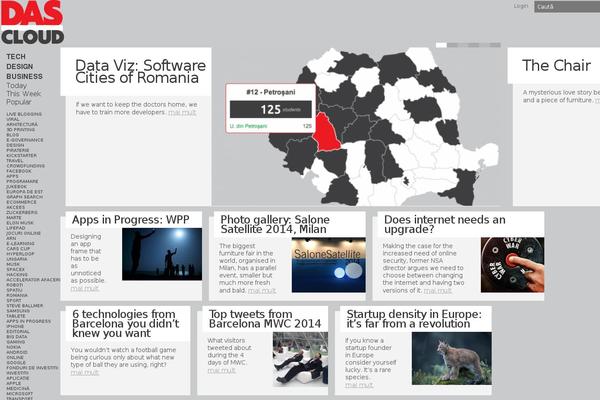Click the DAS CLOUD logo
Screen dimensions: 600x400
click(x=32, y=22)
